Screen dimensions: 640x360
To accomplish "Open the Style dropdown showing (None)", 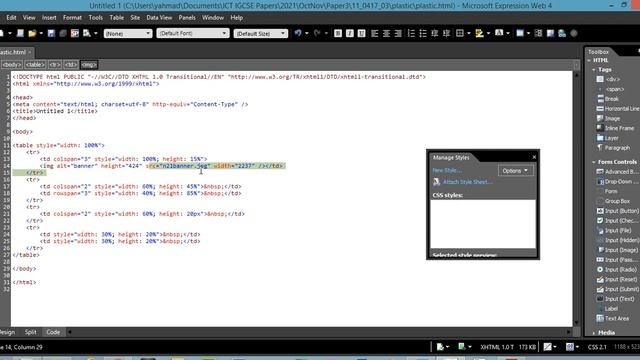I will click(128, 33).
